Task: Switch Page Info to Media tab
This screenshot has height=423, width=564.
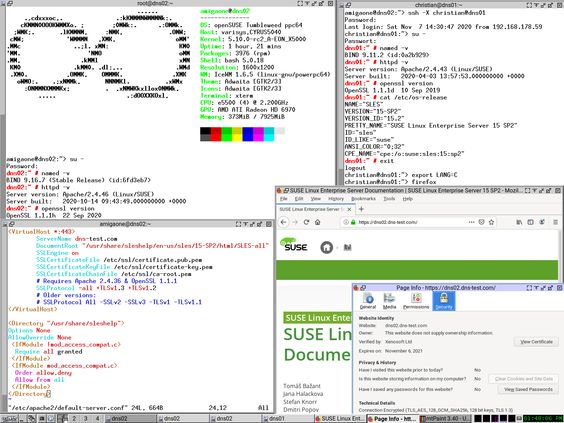Action: pyautogui.click(x=389, y=301)
